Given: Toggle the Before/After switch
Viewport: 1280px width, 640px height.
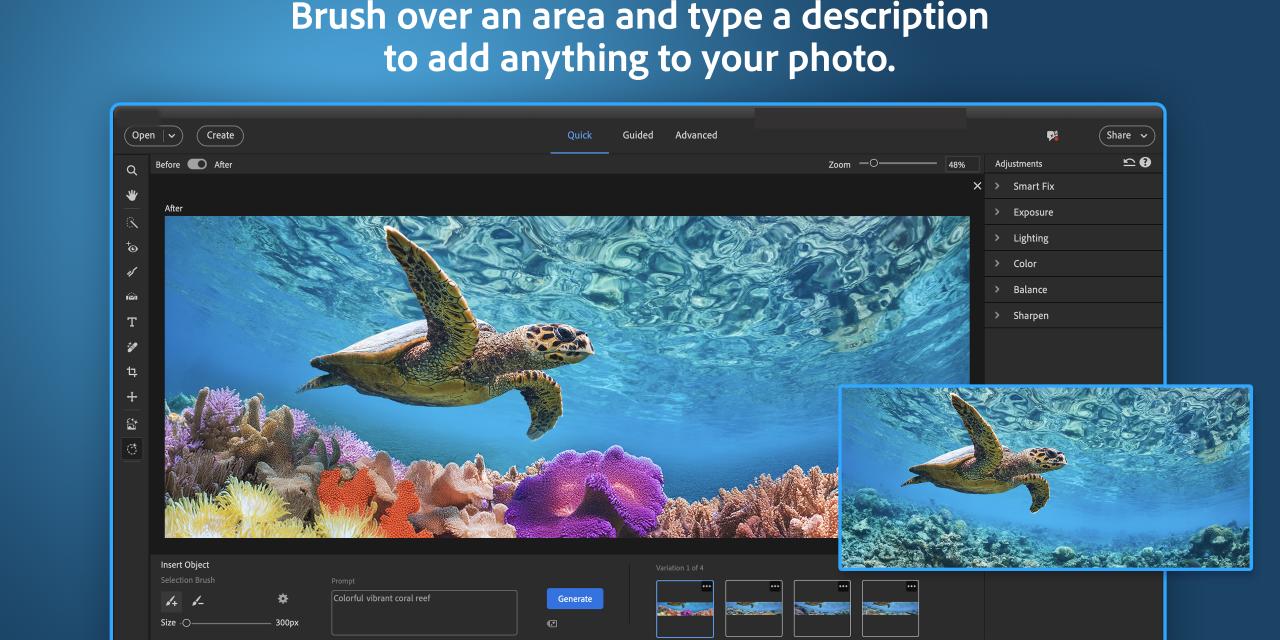Looking at the screenshot, I should coord(197,164).
